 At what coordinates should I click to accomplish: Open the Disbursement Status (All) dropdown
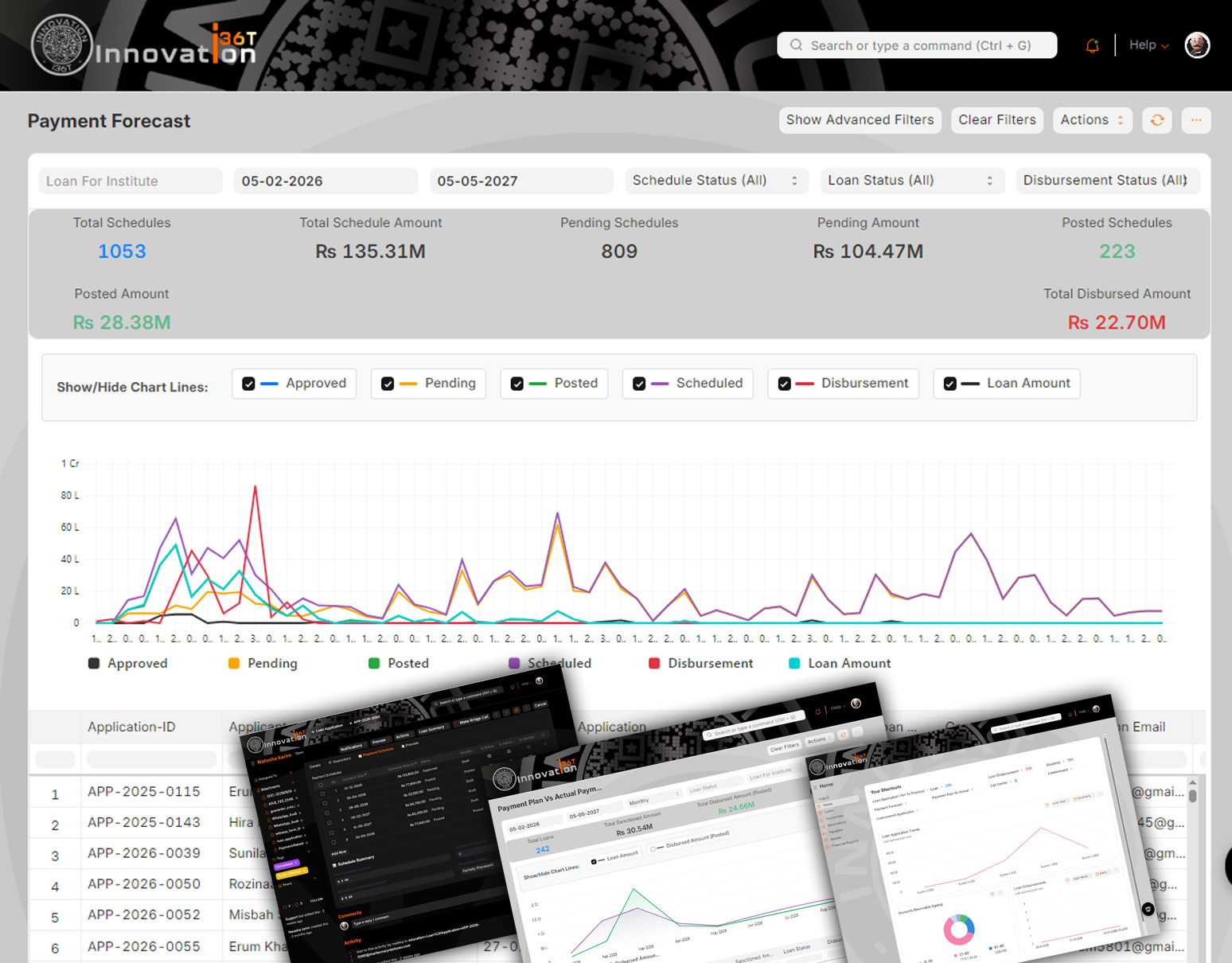pyautogui.click(x=1107, y=181)
